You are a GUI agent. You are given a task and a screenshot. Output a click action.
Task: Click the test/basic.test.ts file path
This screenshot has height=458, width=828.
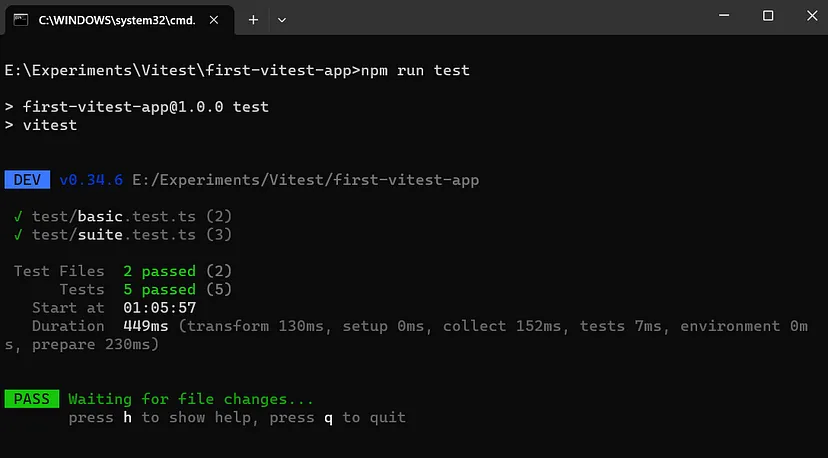pos(114,217)
